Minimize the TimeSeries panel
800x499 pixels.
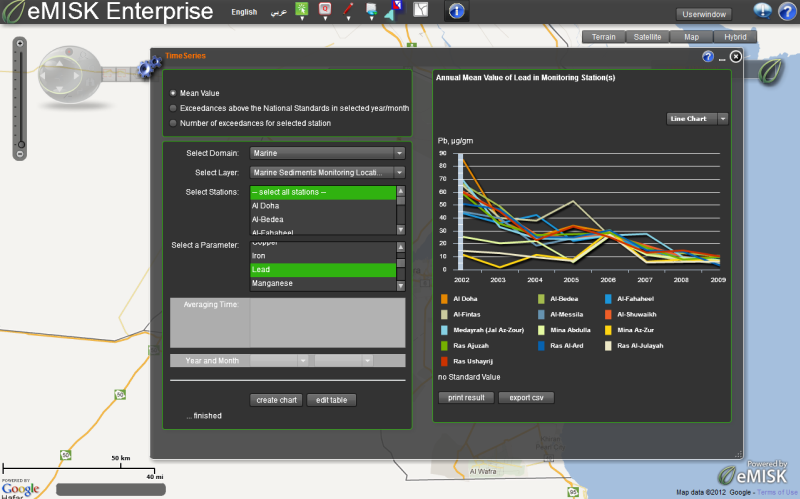point(722,59)
